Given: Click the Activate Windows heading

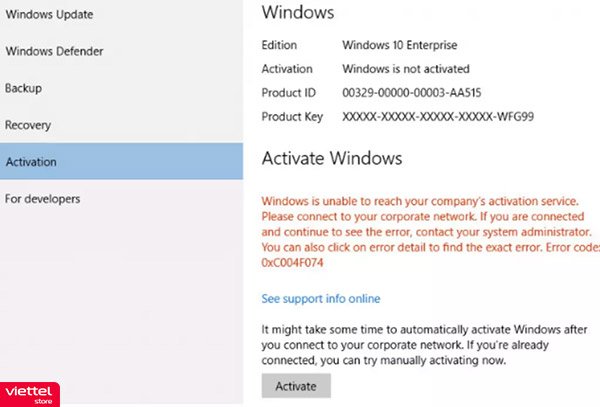Looking at the screenshot, I should [x=332, y=158].
